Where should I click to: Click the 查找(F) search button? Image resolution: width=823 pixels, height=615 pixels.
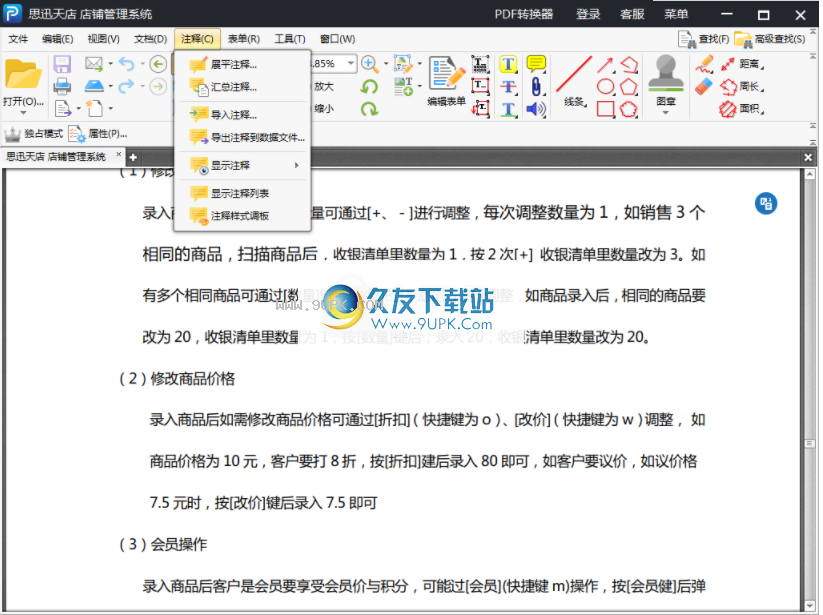pyautogui.click(x=704, y=39)
